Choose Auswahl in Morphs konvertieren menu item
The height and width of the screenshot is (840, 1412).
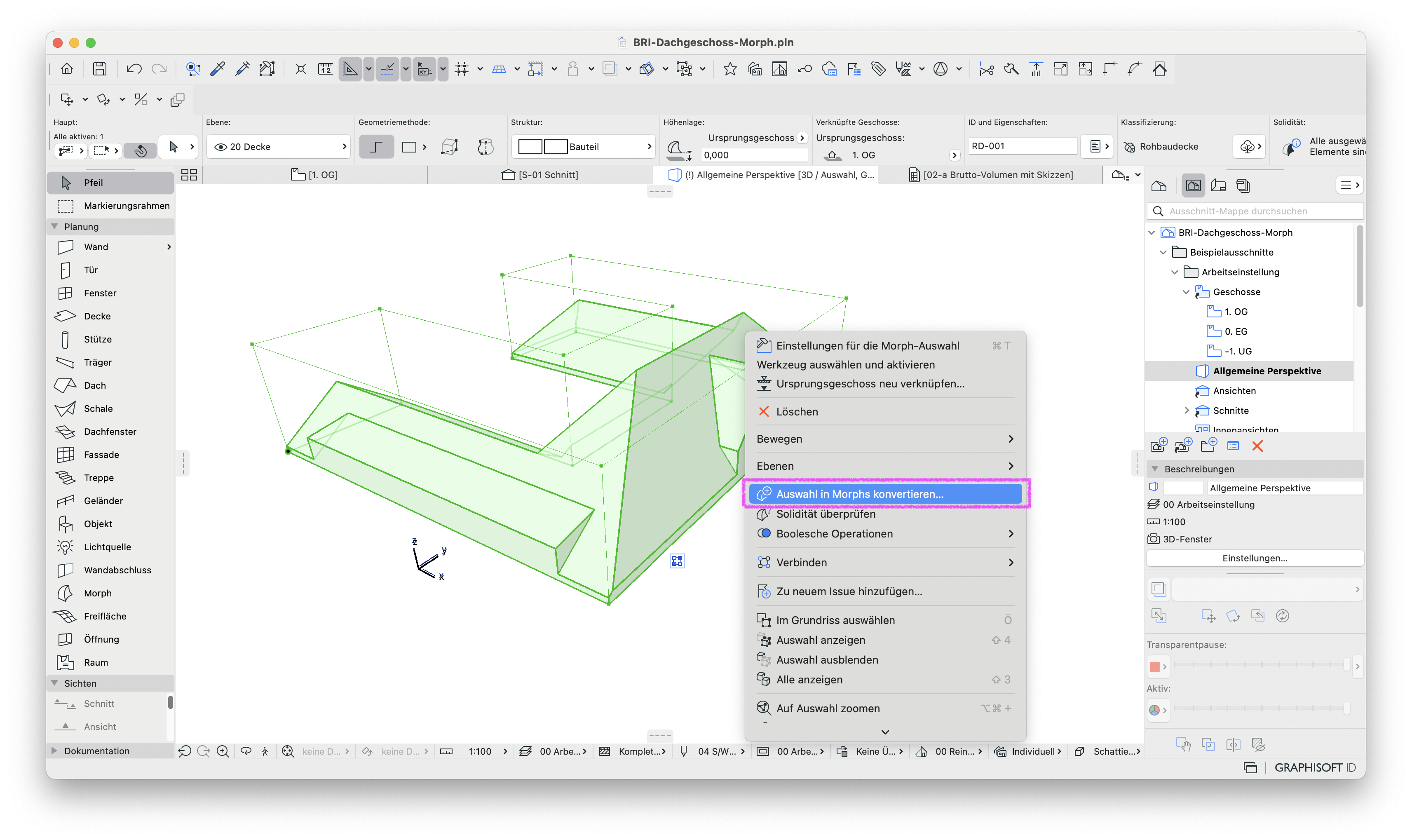pyautogui.click(x=885, y=494)
